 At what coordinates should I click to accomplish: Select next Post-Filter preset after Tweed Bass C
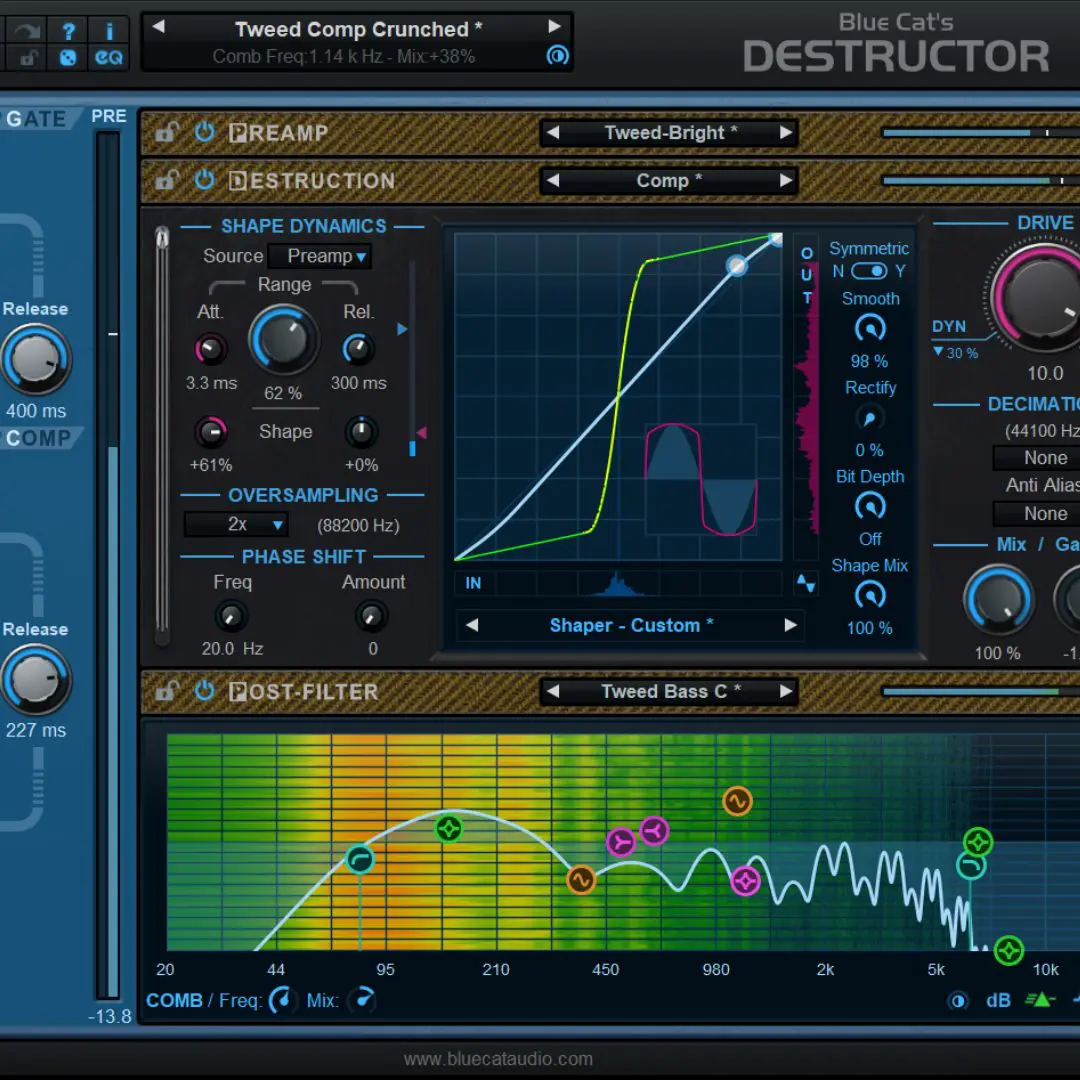point(786,692)
